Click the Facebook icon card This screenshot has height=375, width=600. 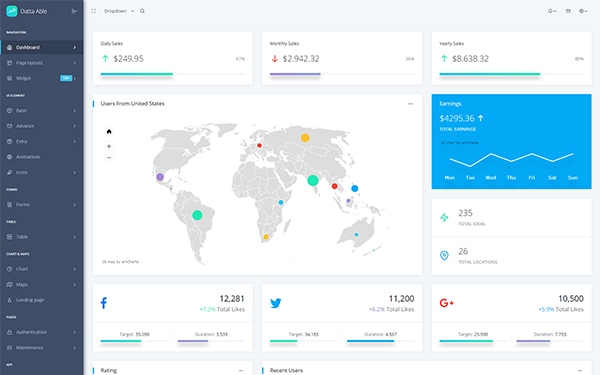[104, 303]
